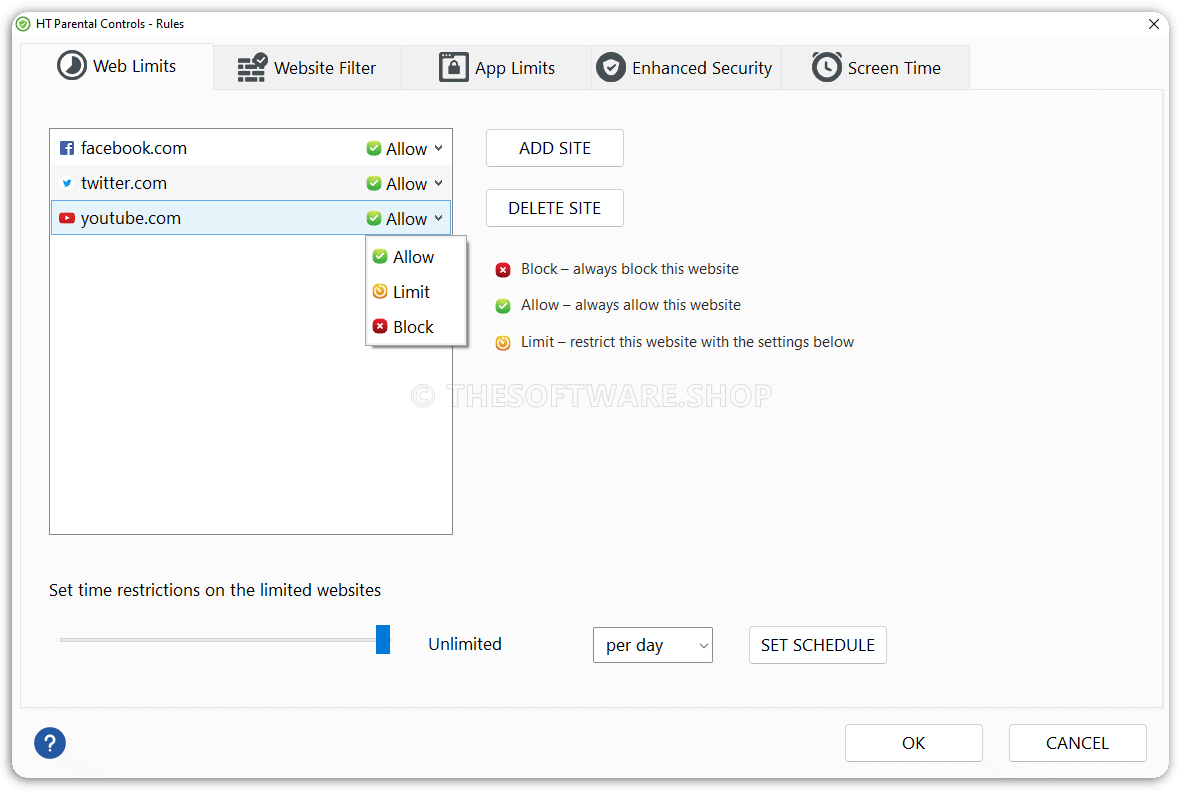Switch to the Web Limits tab
Screen dimensions: 1181x790
[x=117, y=66]
